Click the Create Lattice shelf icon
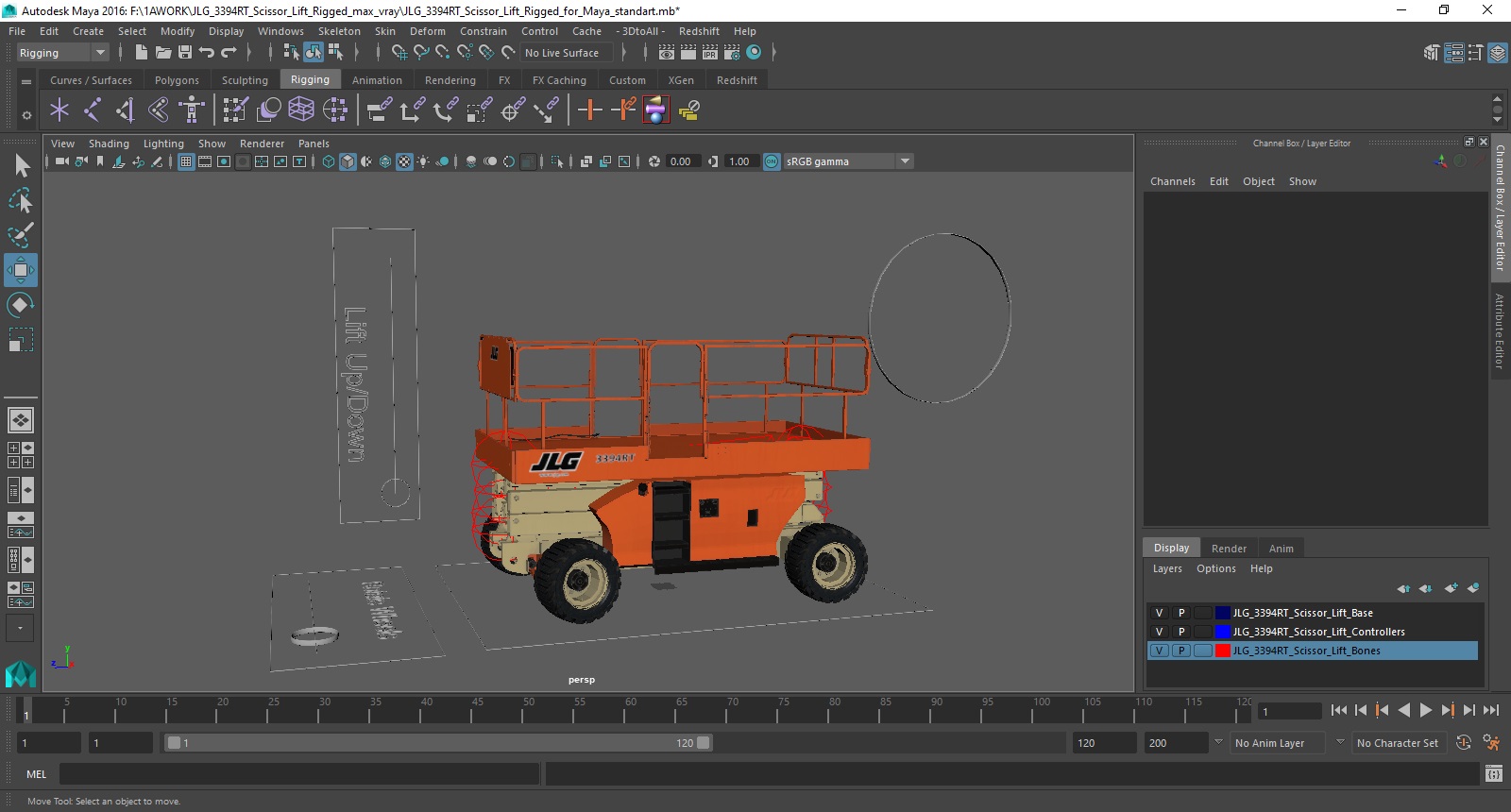 [x=301, y=110]
